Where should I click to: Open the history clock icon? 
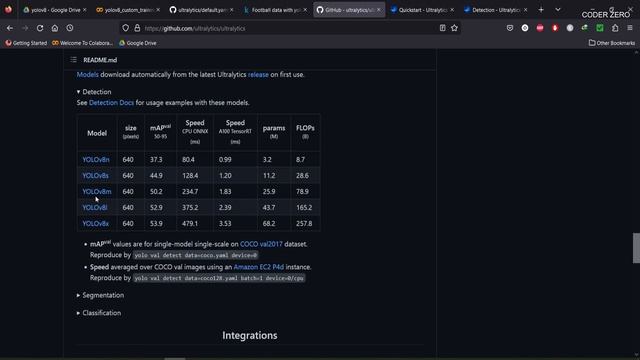click(70, 28)
